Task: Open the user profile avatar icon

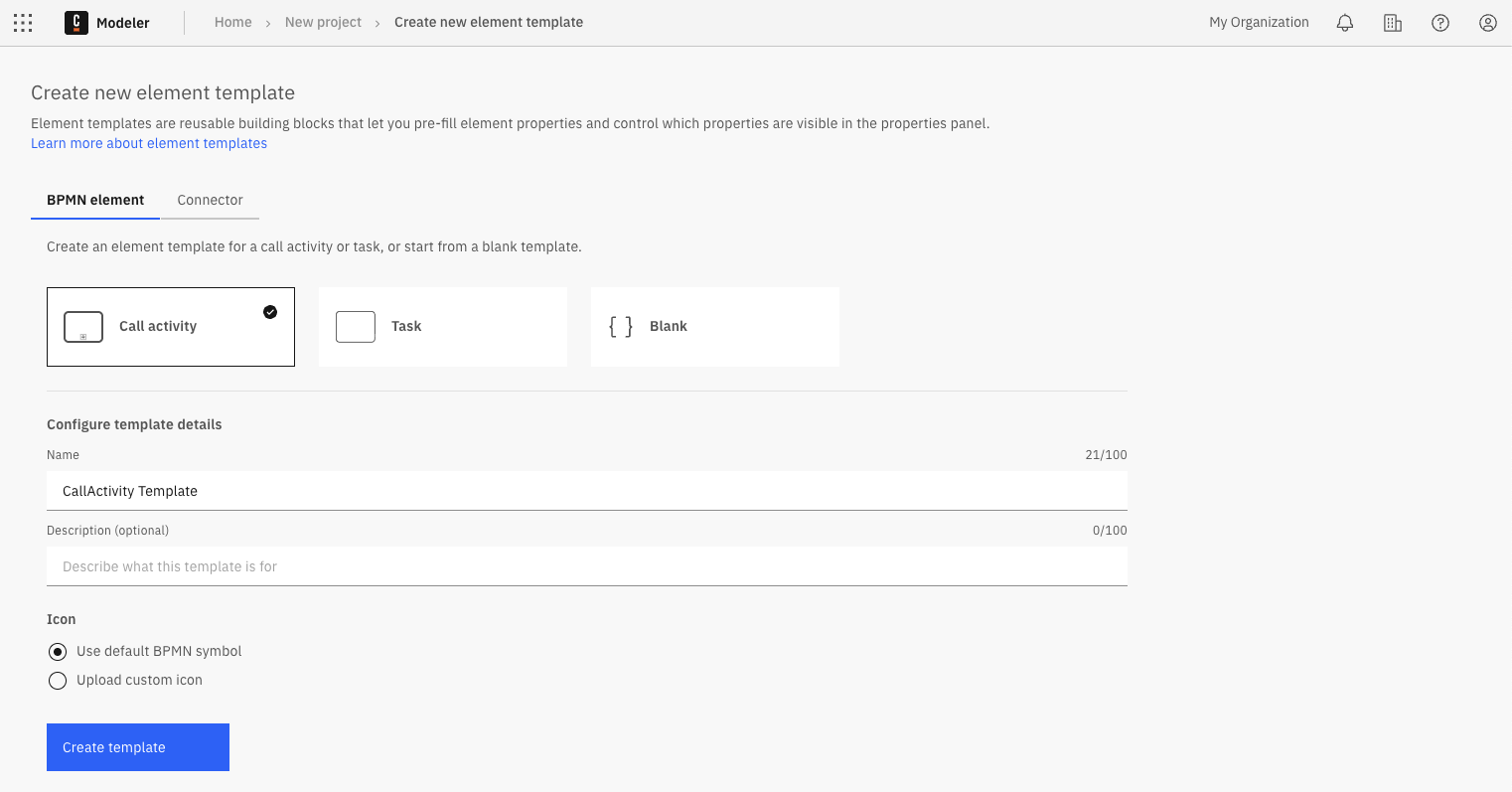Action: coord(1487,23)
